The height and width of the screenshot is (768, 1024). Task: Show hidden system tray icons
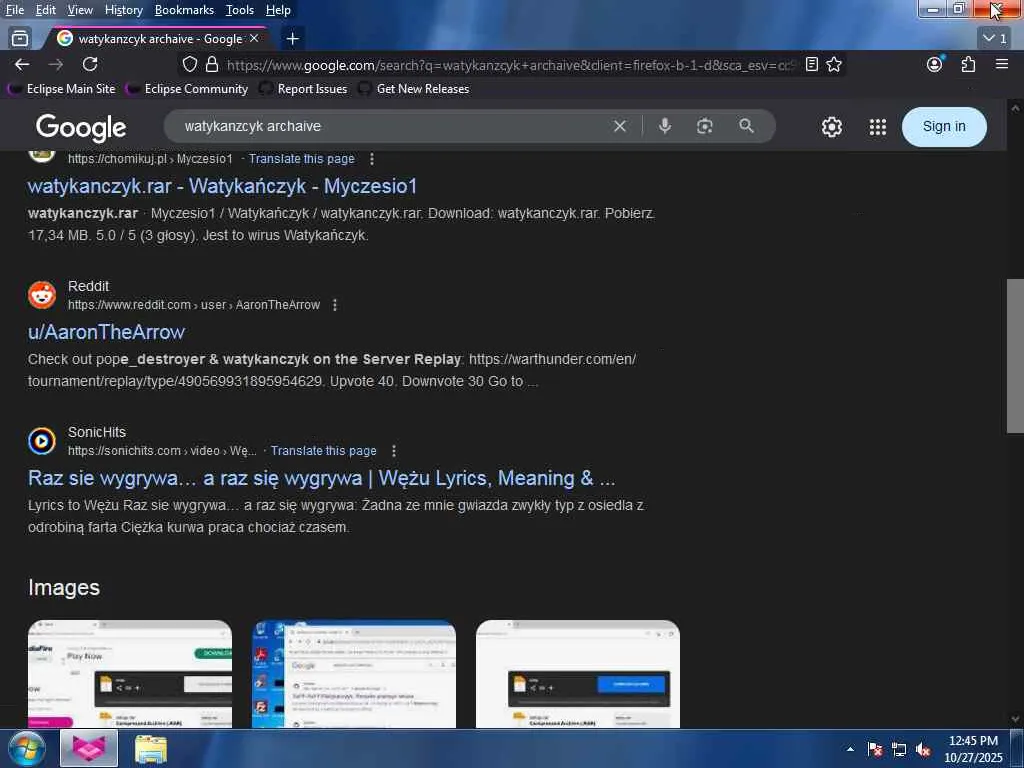850,749
